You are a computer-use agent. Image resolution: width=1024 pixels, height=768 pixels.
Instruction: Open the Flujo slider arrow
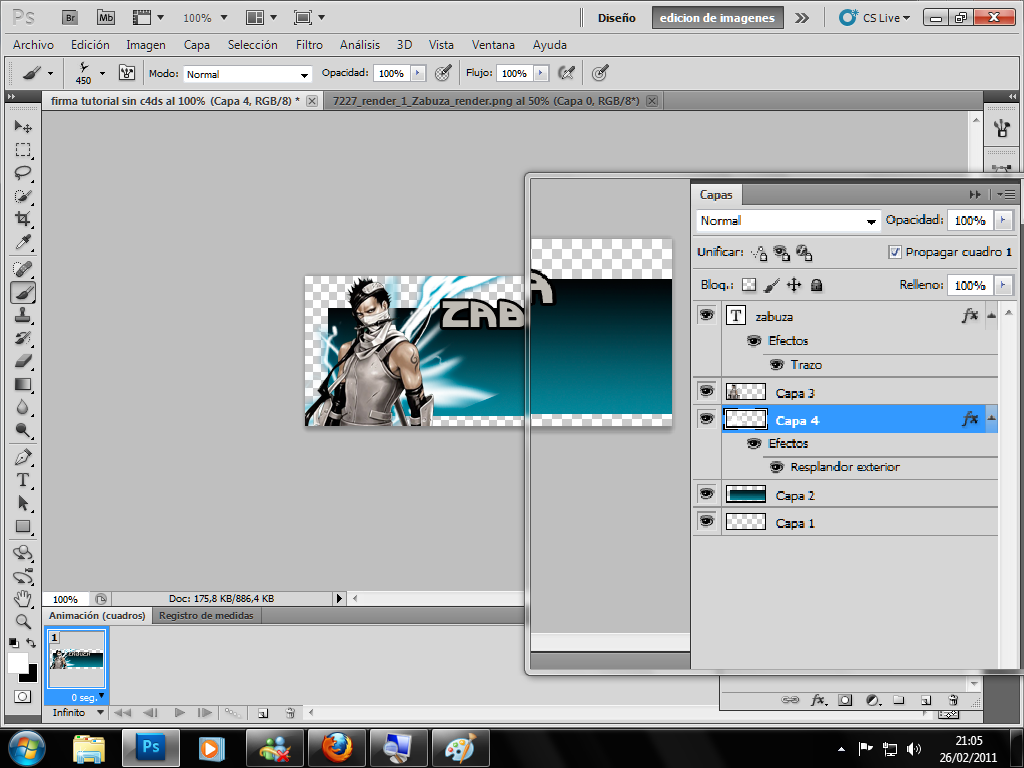[x=541, y=73]
